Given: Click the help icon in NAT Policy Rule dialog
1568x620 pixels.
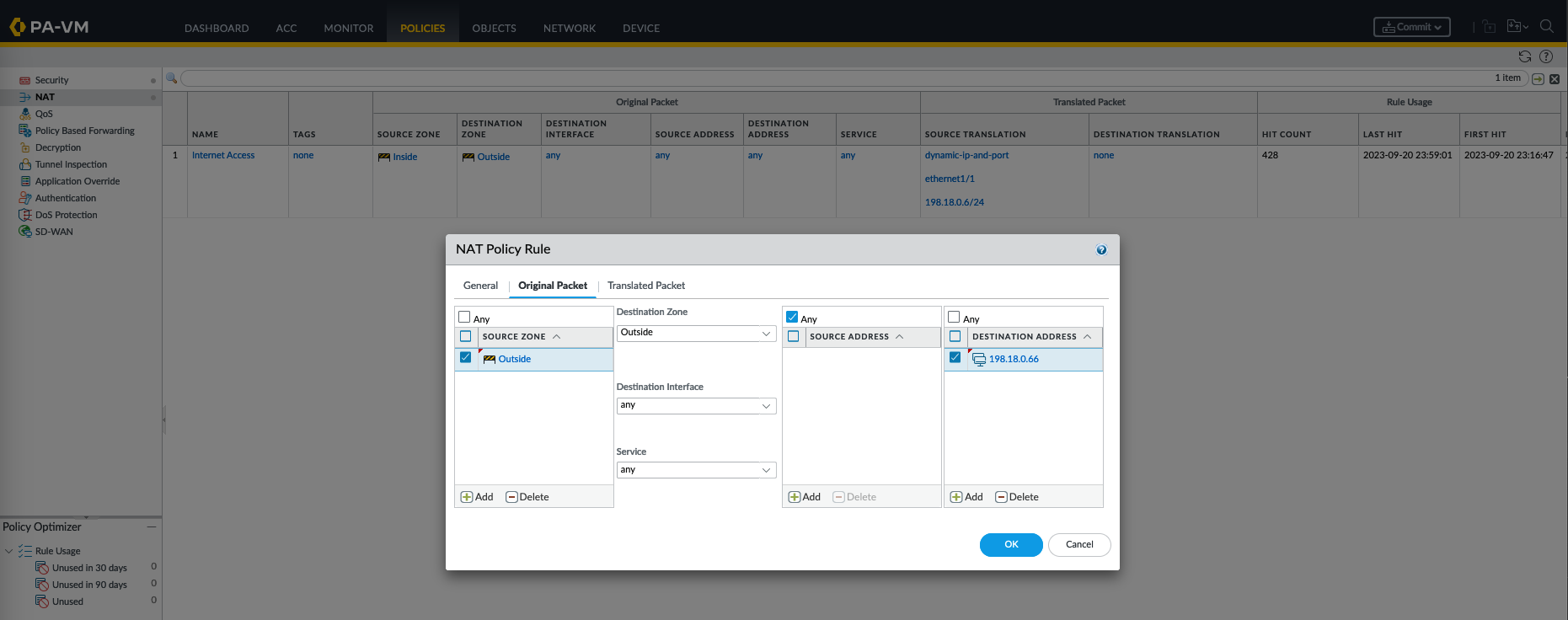Looking at the screenshot, I should point(1101,250).
